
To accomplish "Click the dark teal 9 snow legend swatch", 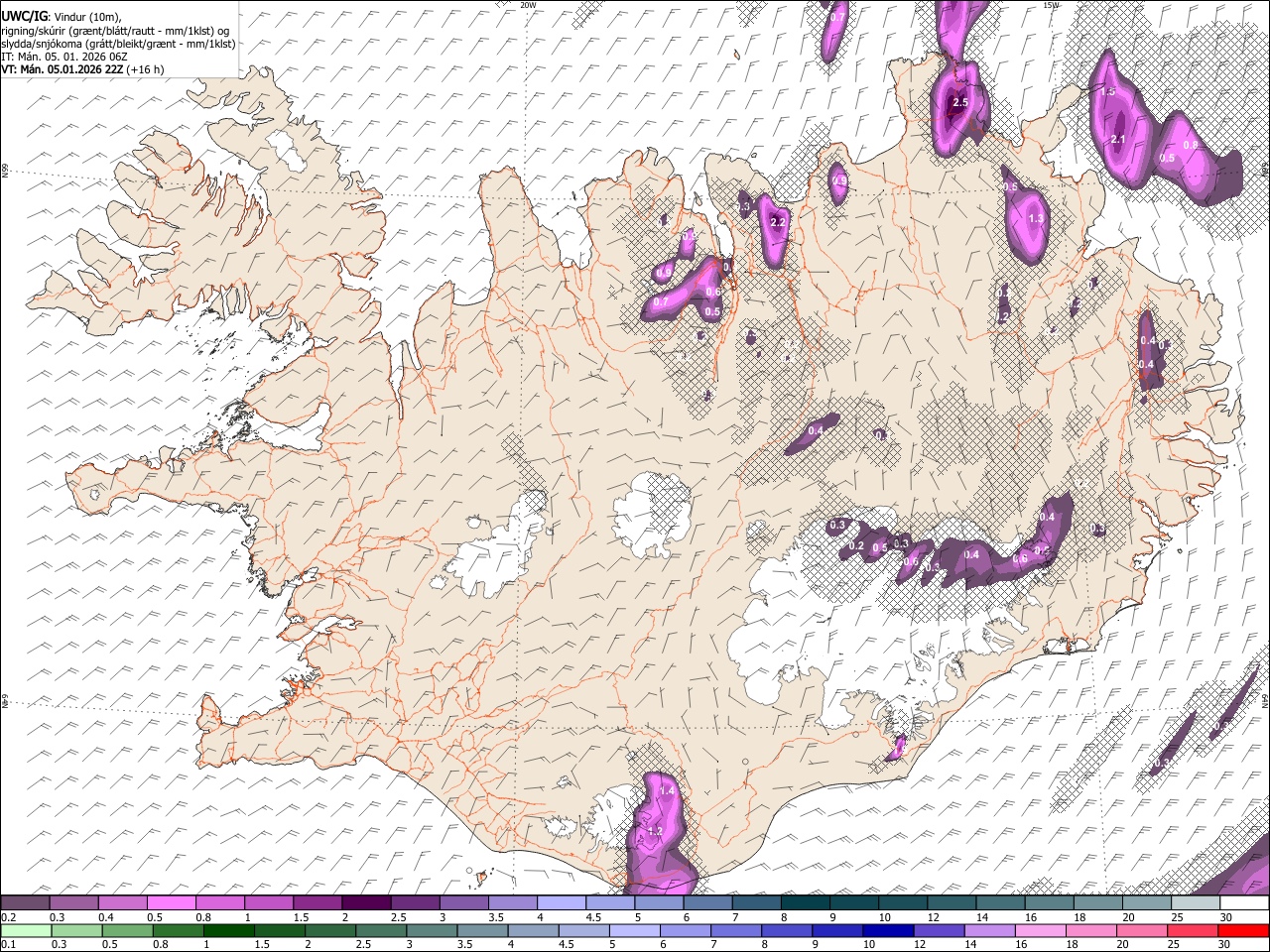I will coord(806,902).
